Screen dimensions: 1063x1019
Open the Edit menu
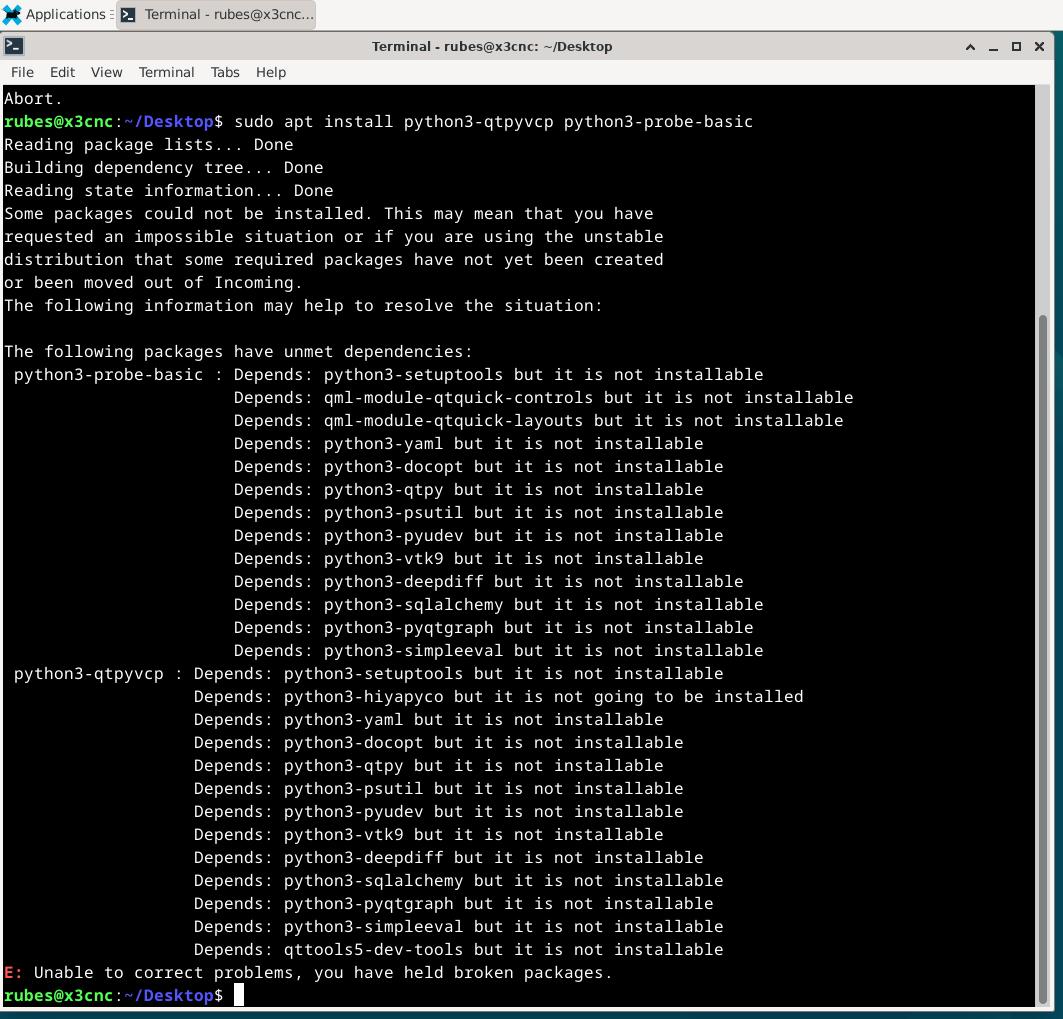(62, 72)
